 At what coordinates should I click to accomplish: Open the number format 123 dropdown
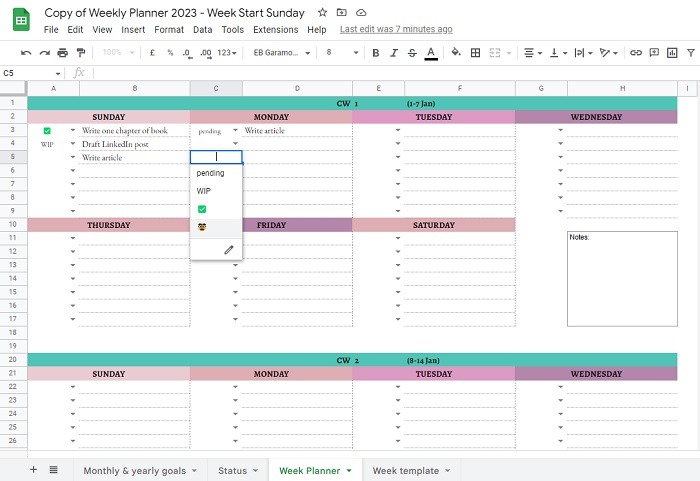tap(227, 53)
